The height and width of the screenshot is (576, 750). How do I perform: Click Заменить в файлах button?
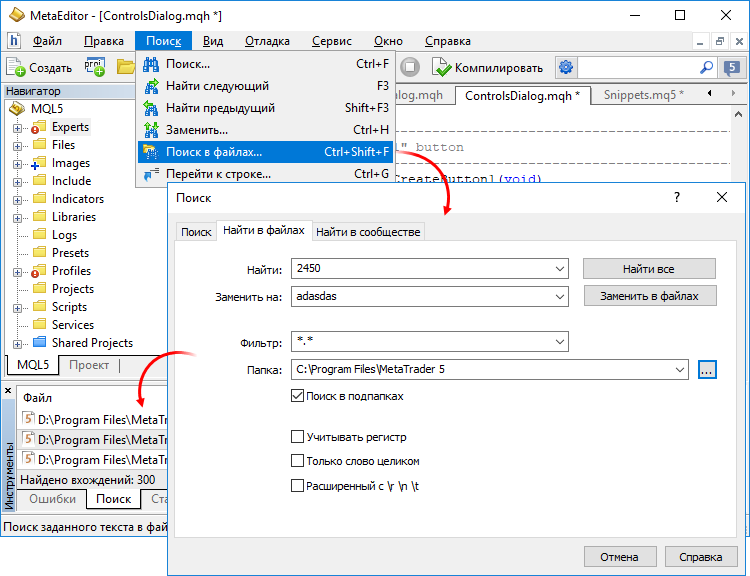(x=650, y=296)
